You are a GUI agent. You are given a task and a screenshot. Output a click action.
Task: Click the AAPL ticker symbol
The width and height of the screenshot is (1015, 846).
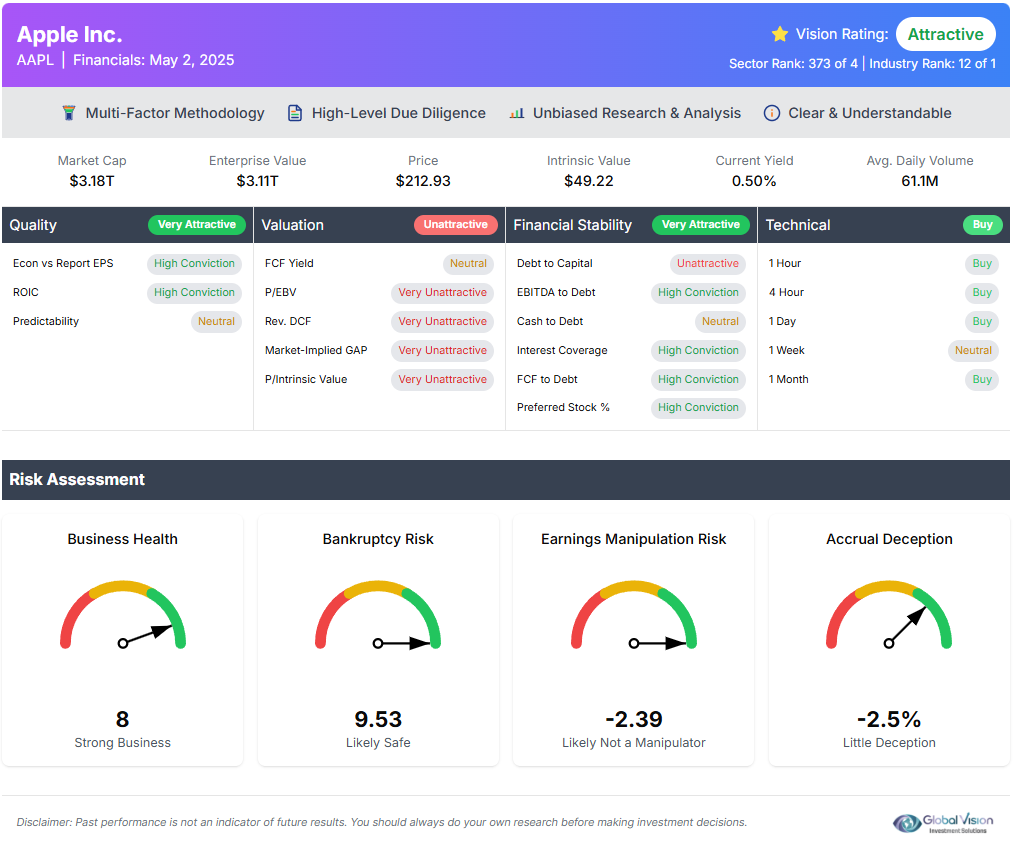pyautogui.click(x=35, y=60)
